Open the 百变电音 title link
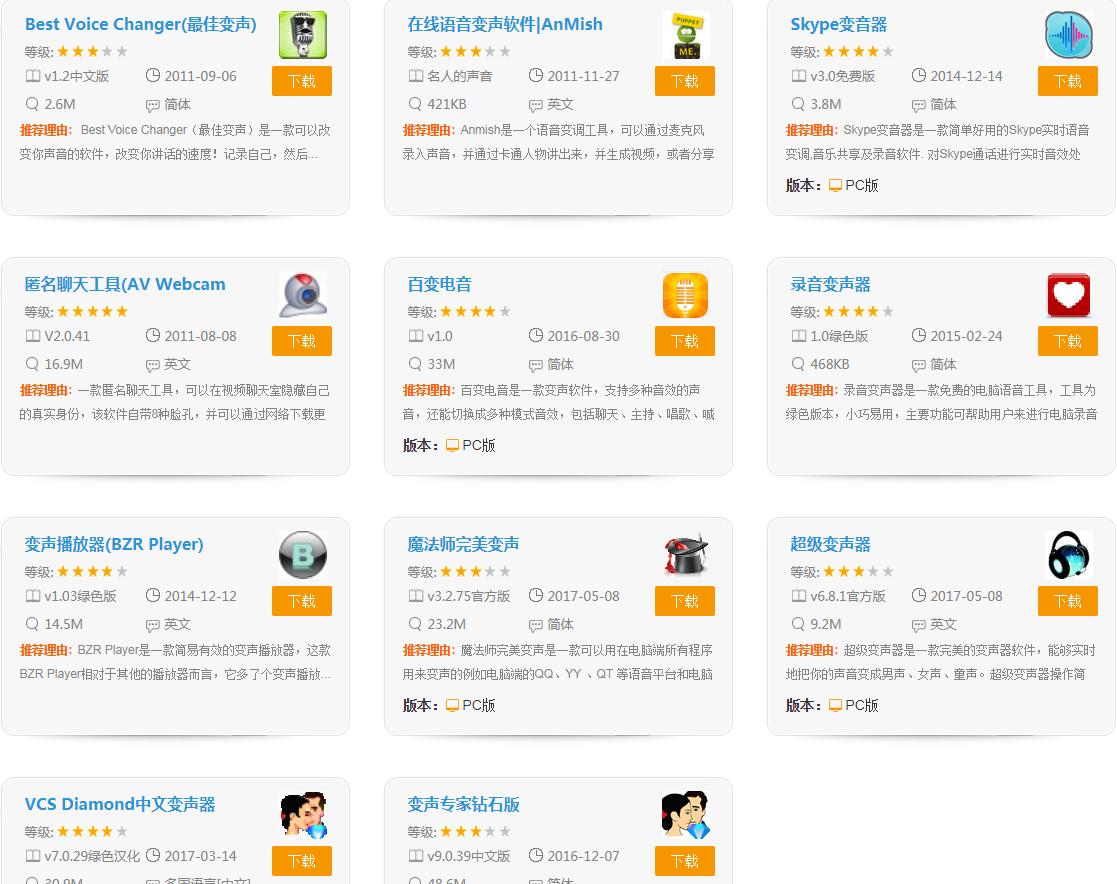The height and width of the screenshot is (884, 1117). click(x=440, y=284)
